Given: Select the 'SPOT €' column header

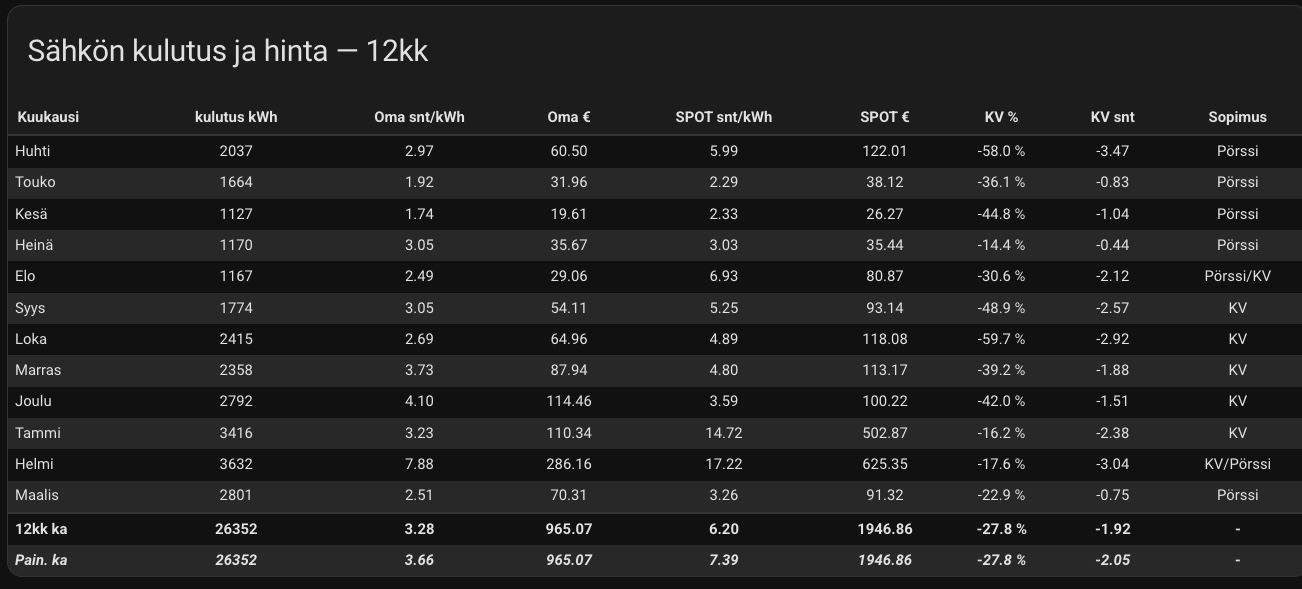Looking at the screenshot, I should click(884, 117).
